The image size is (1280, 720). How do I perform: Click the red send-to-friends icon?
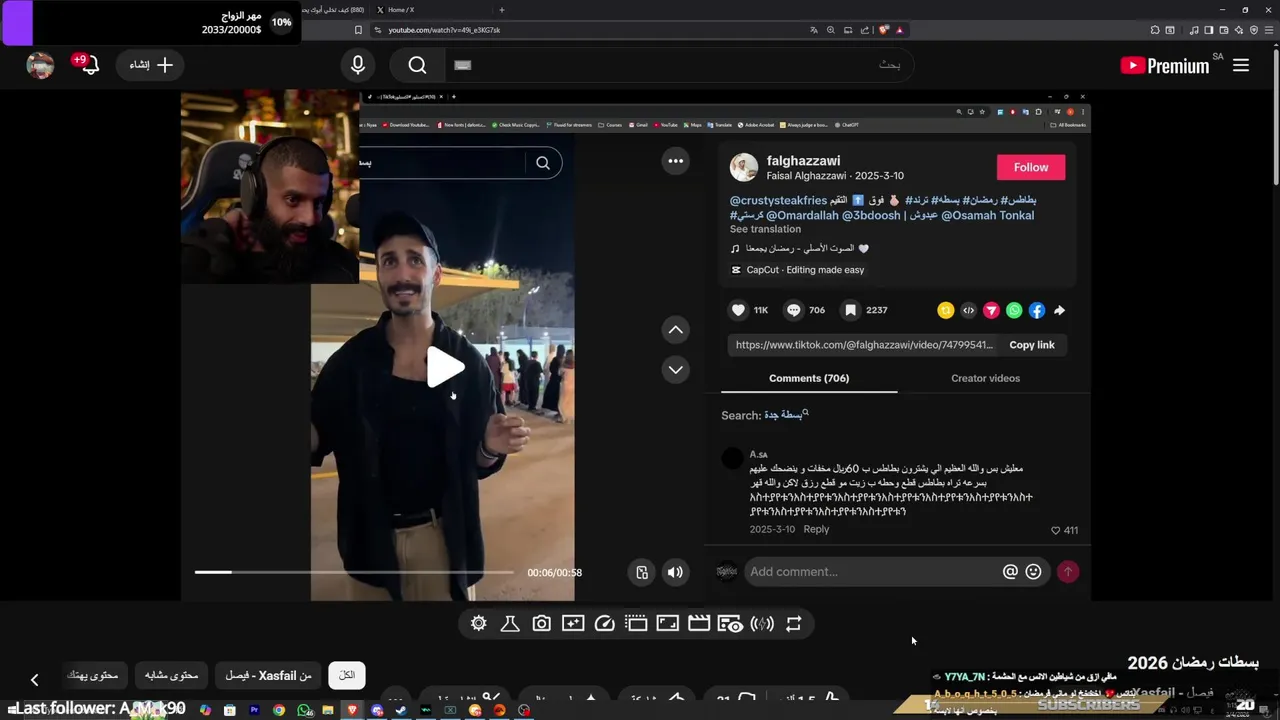(991, 311)
